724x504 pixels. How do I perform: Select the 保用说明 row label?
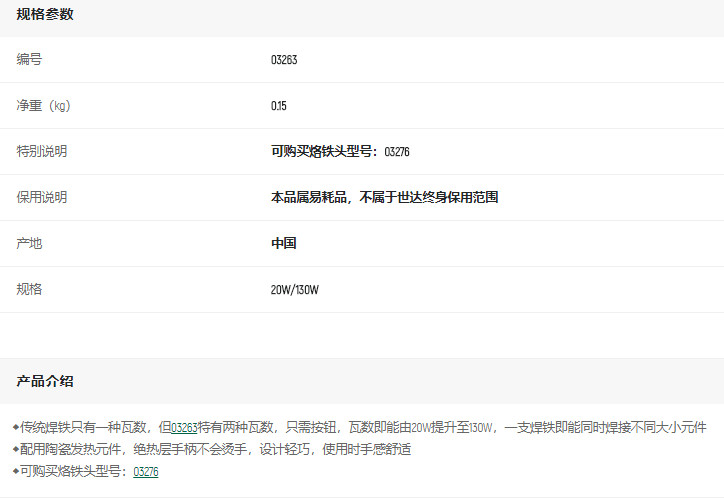tap(42, 198)
